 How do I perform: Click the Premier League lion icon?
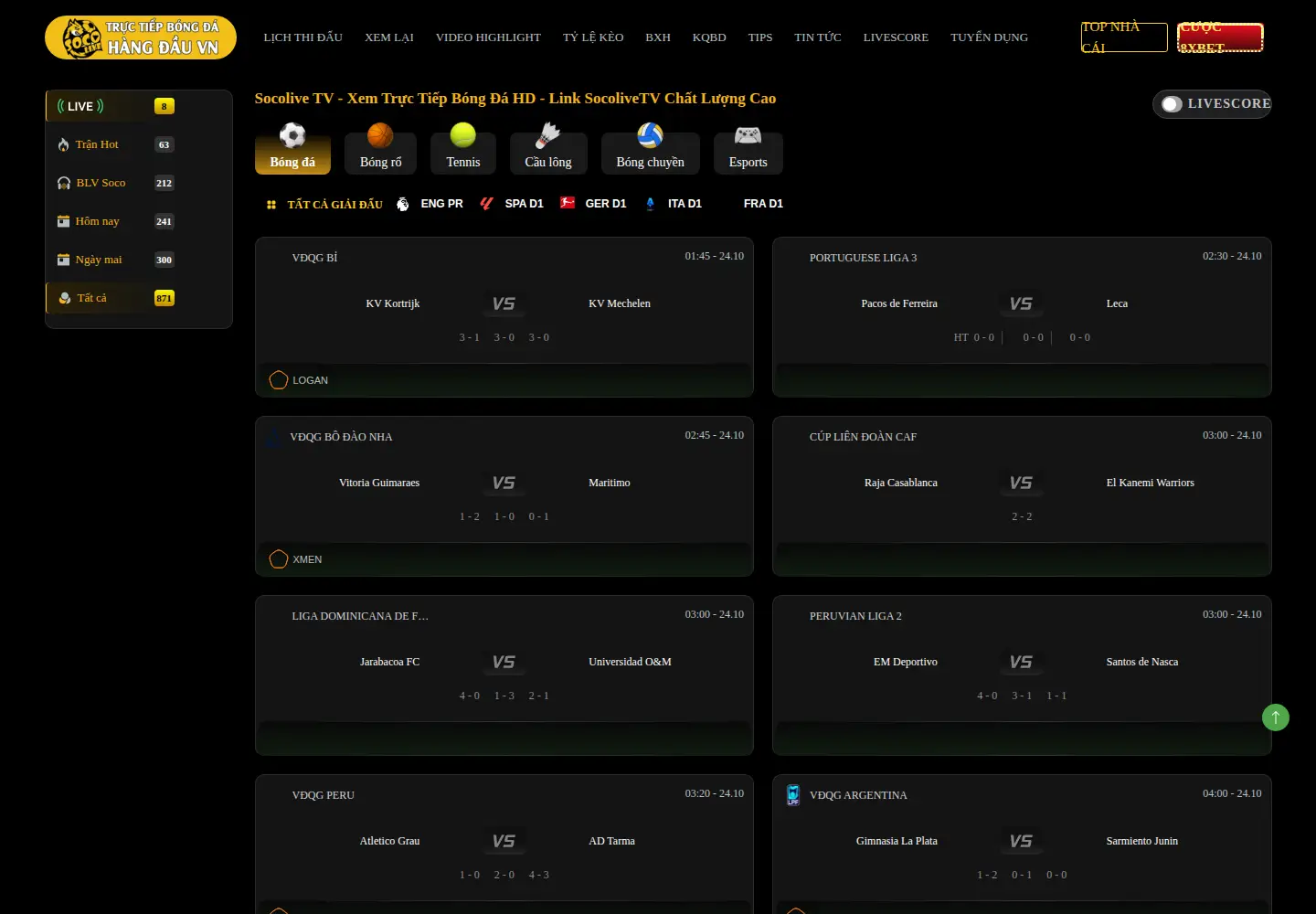(403, 204)
